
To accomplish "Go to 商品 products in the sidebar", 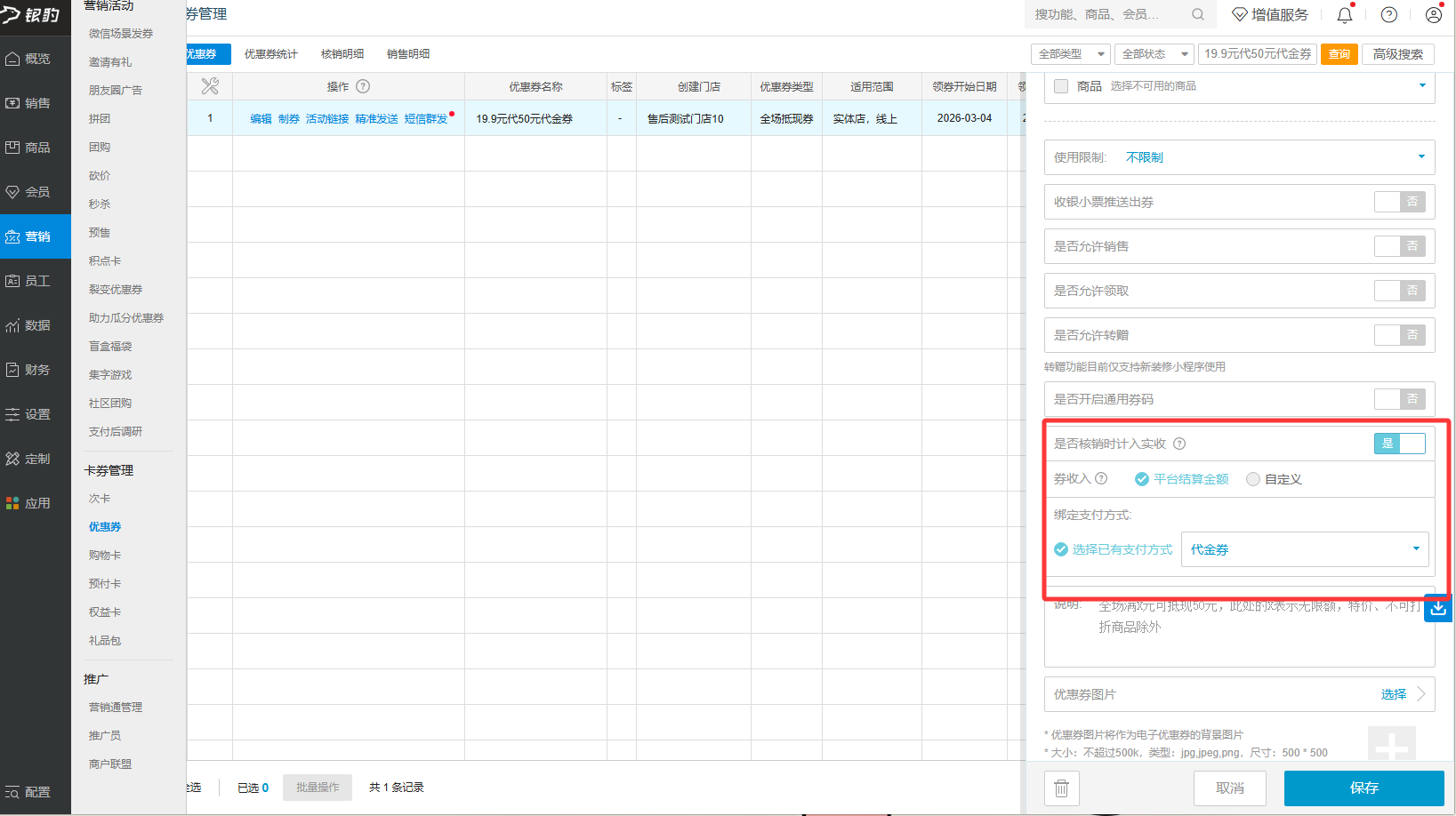I will click(x=36, y=148).
